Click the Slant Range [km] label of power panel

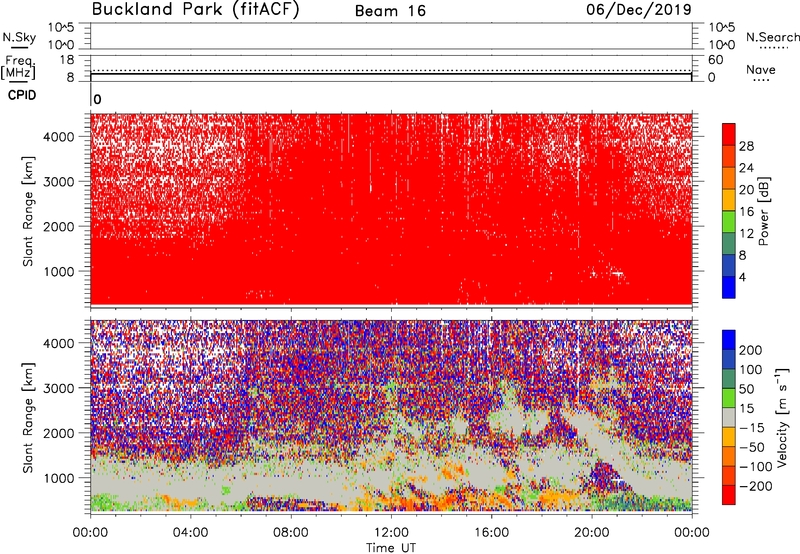click(x=28, y=211)
